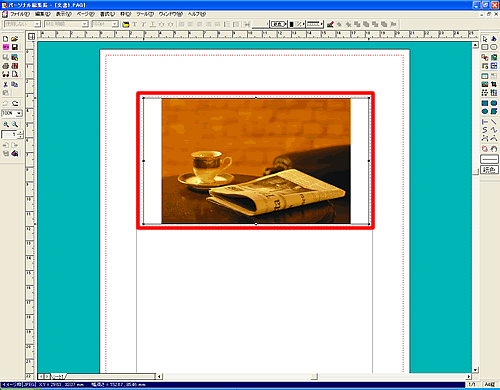The width and height of the screenshot is (500, 390).
Task: Click the purple icon at bottom of left toolbar
Action: point(15,154)
